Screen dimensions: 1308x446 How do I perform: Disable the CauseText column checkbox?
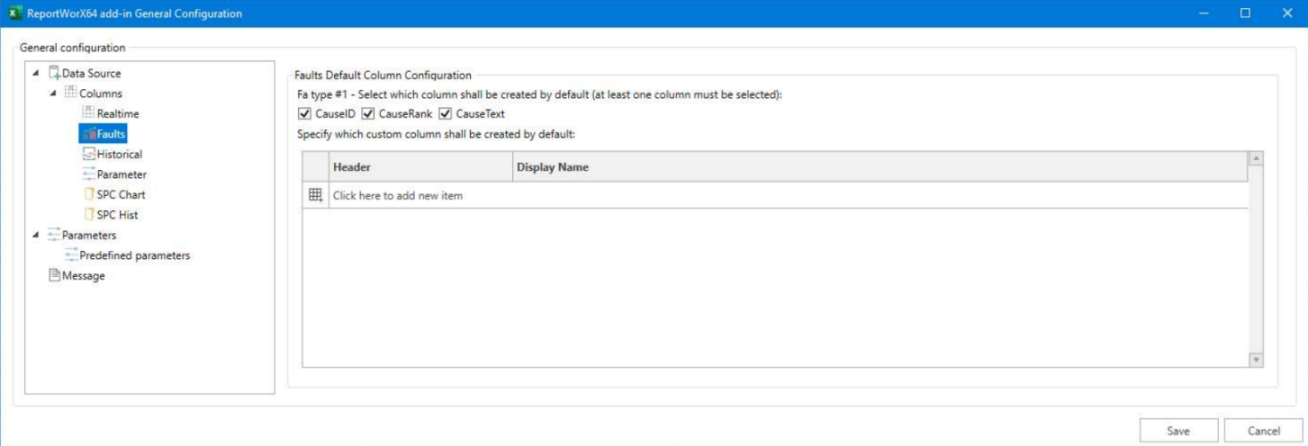pyautogui.click(x=446, y=114)
